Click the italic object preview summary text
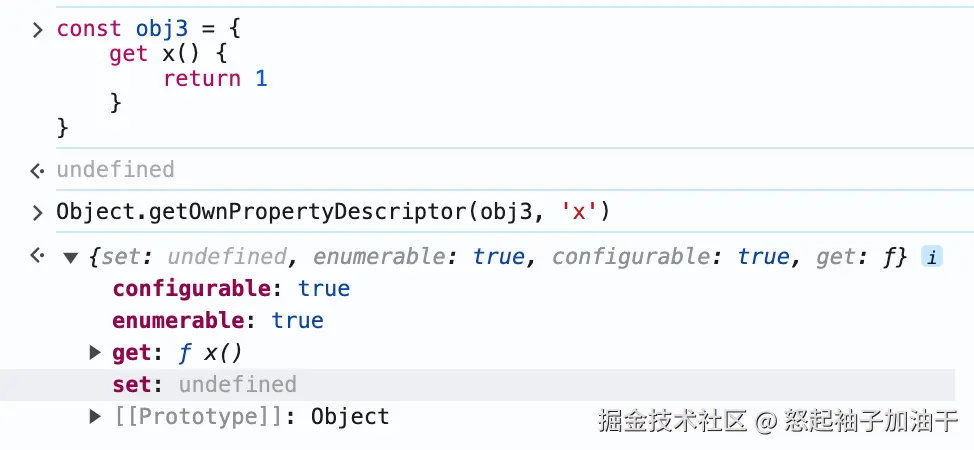 [x=498, y=257]
